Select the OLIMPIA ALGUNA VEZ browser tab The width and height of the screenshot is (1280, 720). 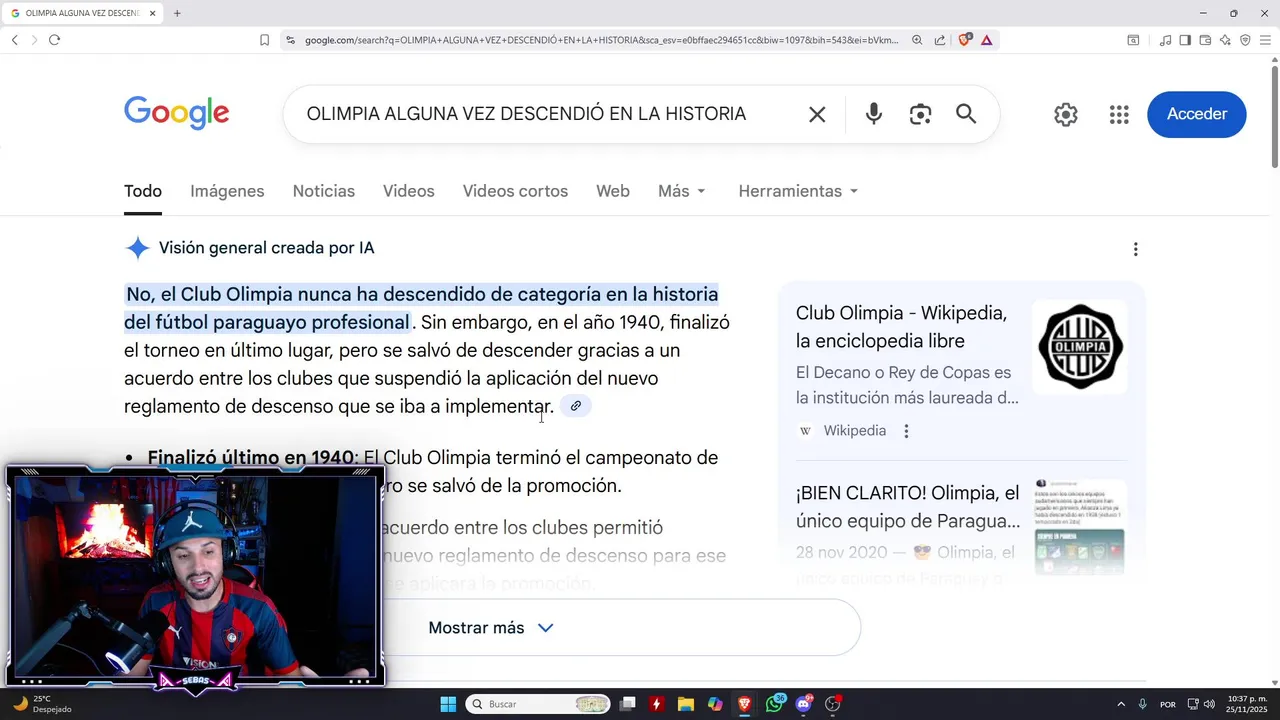[84, 13]
